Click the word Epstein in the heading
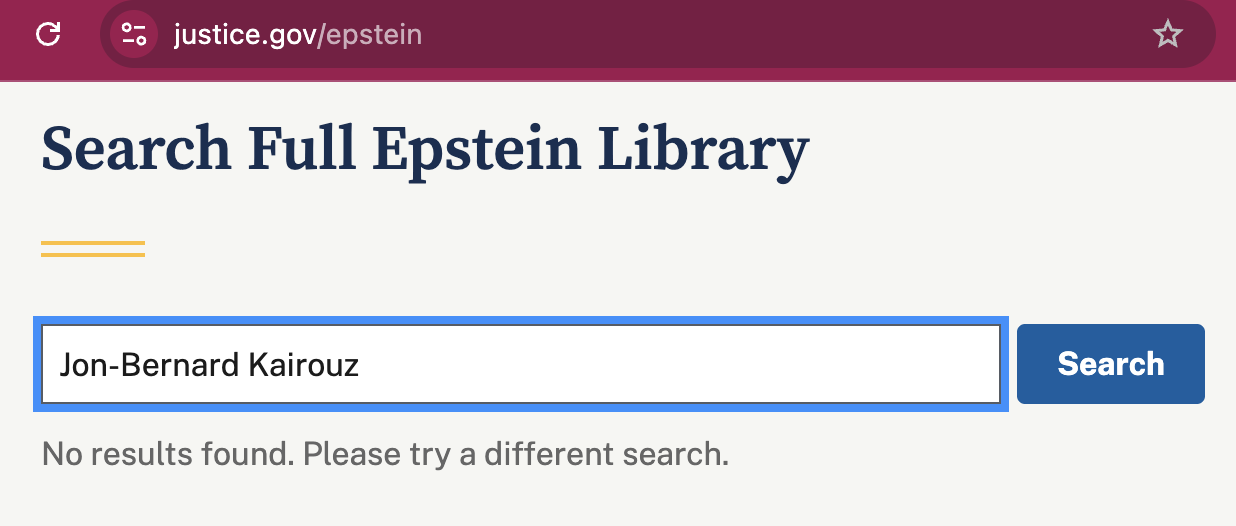Viewport: 1236px width, 526px height. click(476, 150)
